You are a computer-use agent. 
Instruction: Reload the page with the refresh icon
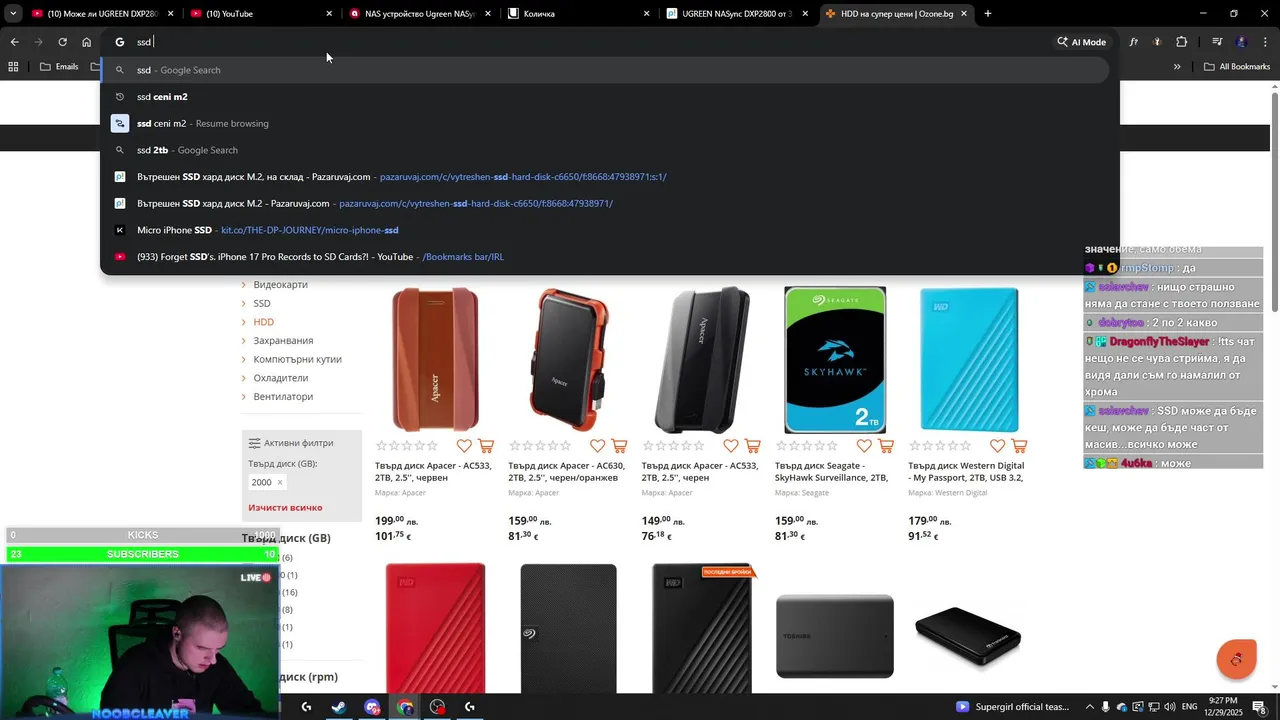pos(62,42)
